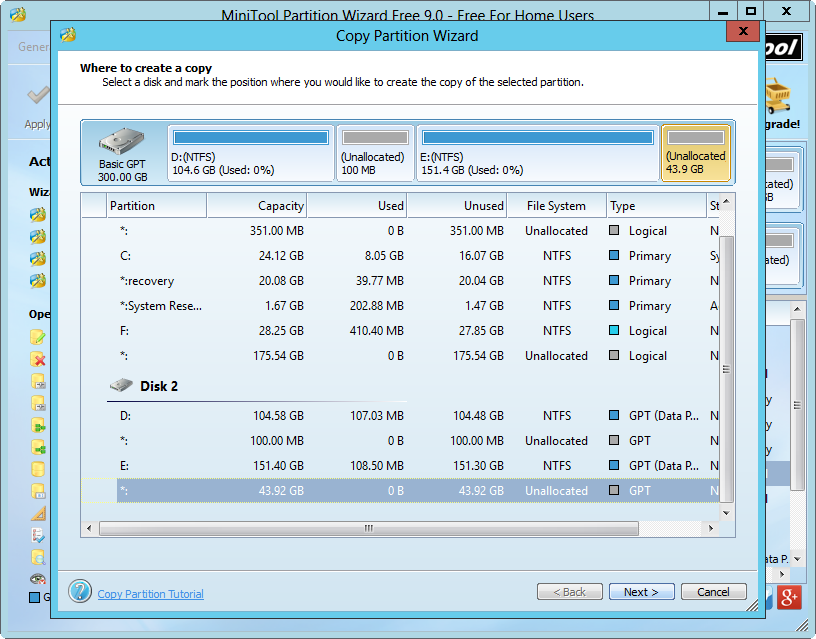Click the 8.05 GB used cell

pos(384,255)
